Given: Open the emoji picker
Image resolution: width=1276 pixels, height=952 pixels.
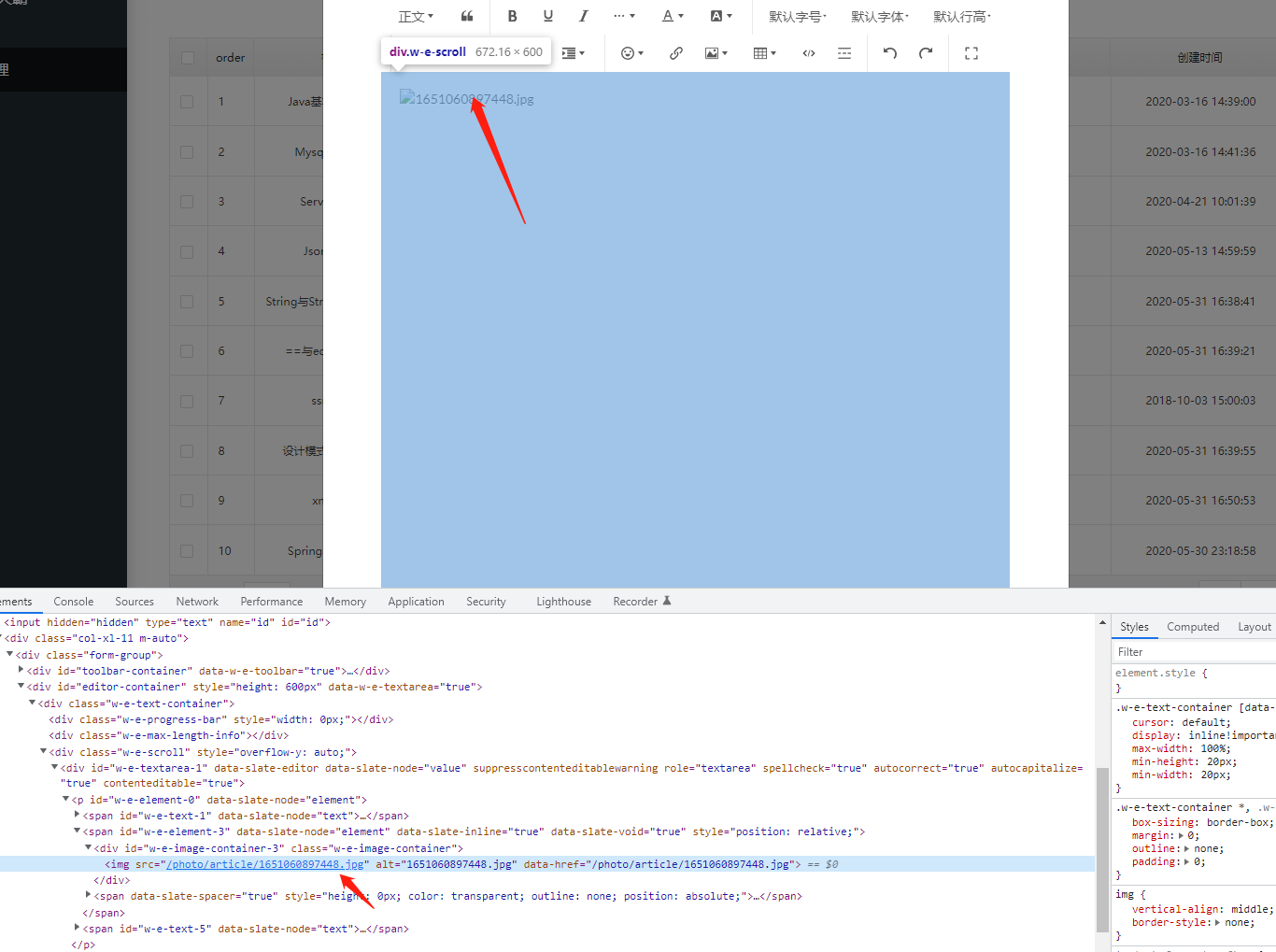Looking at the screenshot, I should 629,52.
